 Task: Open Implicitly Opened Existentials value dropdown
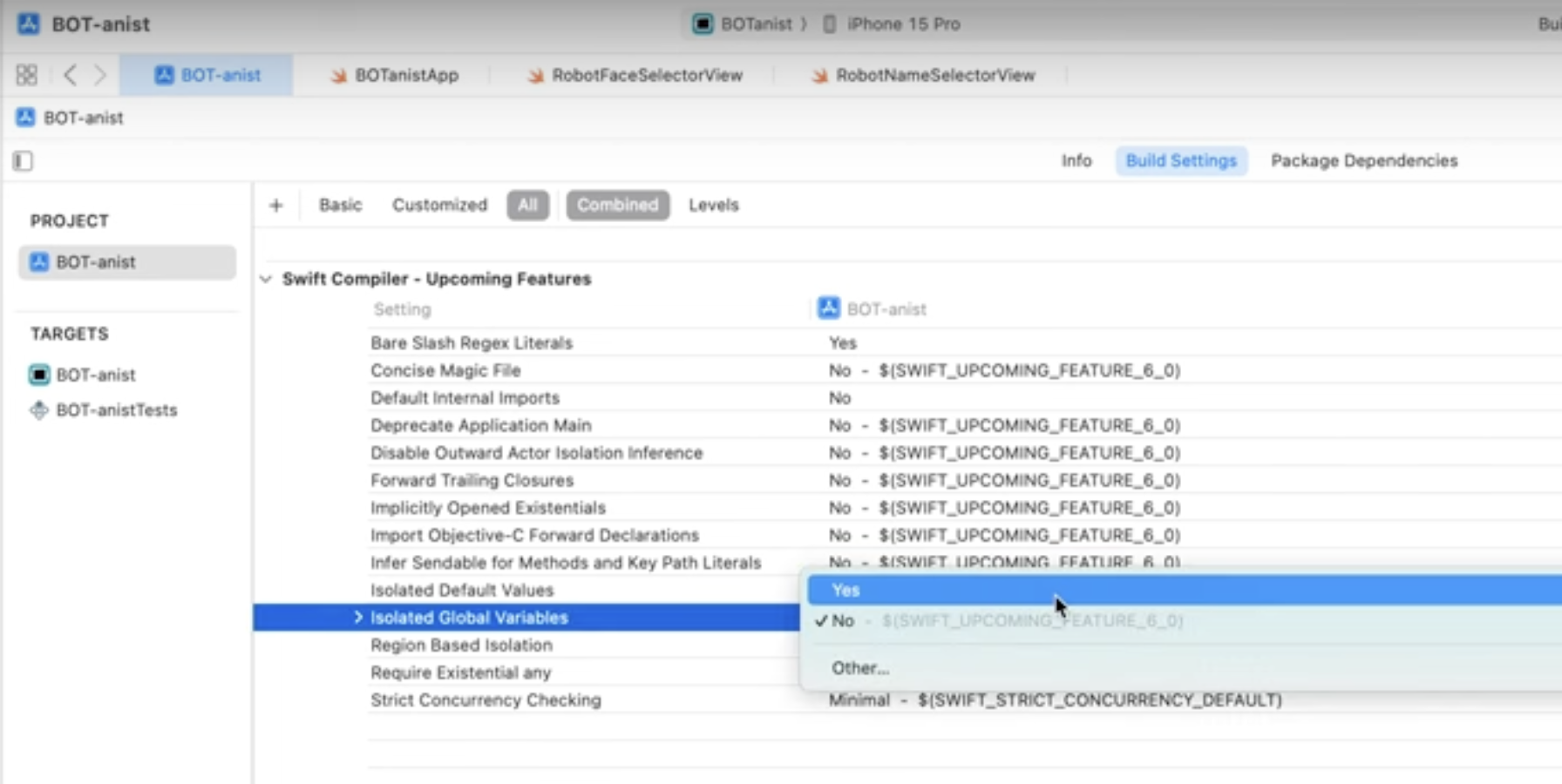(1004, 507)
